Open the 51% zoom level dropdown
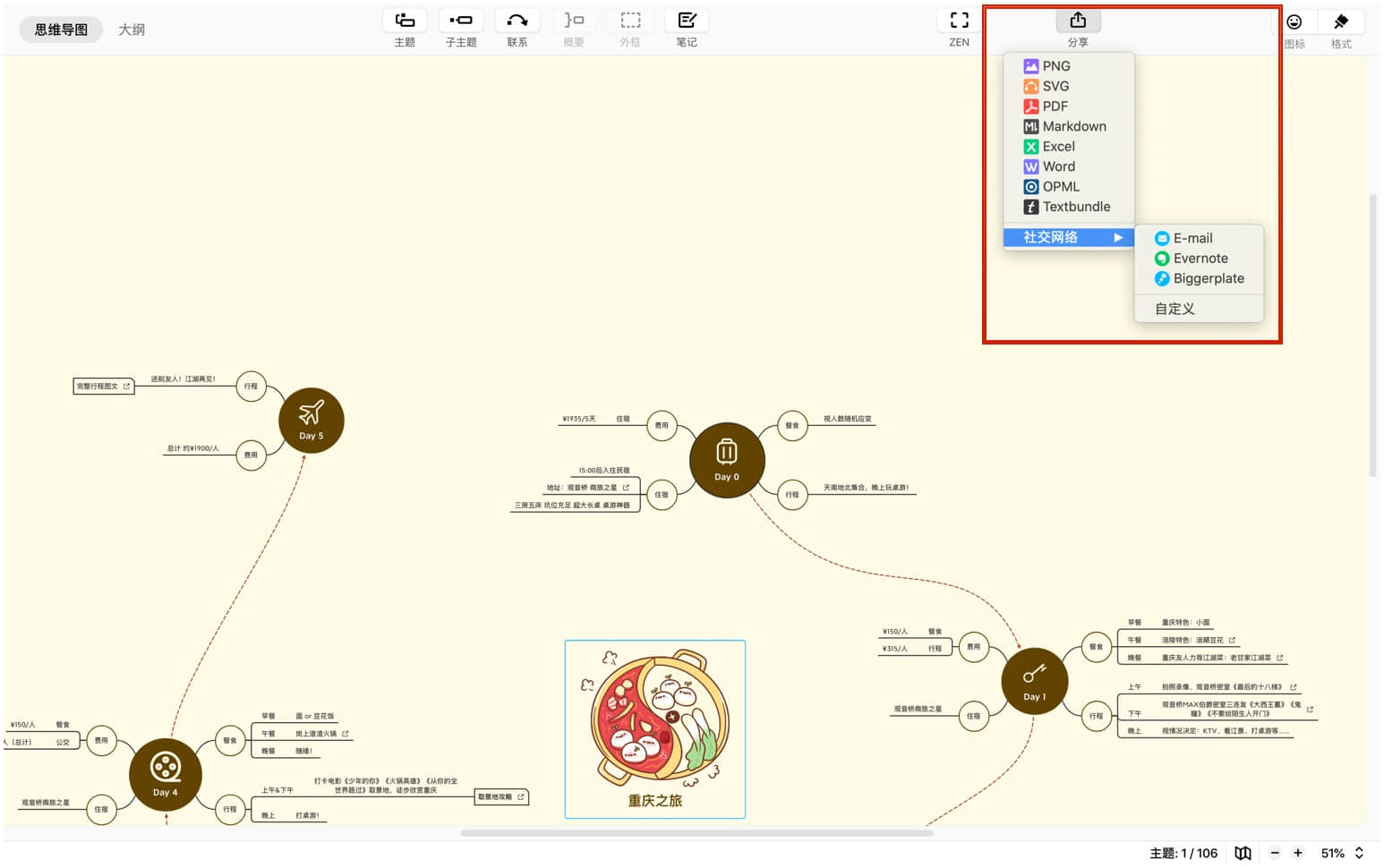1384x868 pixels. pos(1342,853)
